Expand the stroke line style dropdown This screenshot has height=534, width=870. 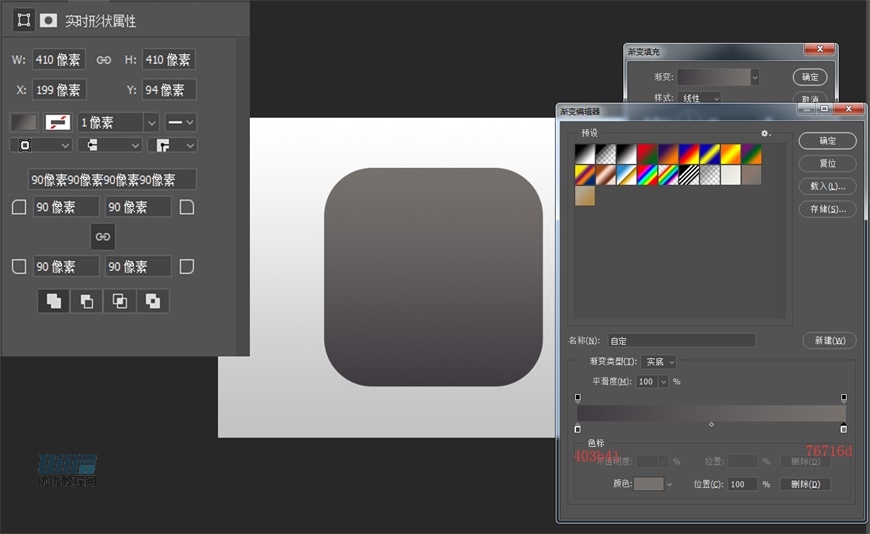pos(181,122)
